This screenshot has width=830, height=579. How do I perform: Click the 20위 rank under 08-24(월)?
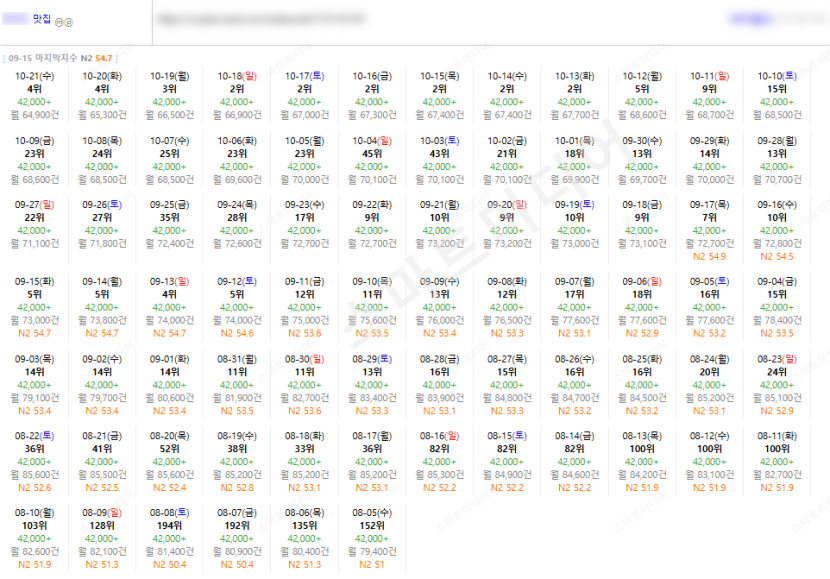point(709,372)
